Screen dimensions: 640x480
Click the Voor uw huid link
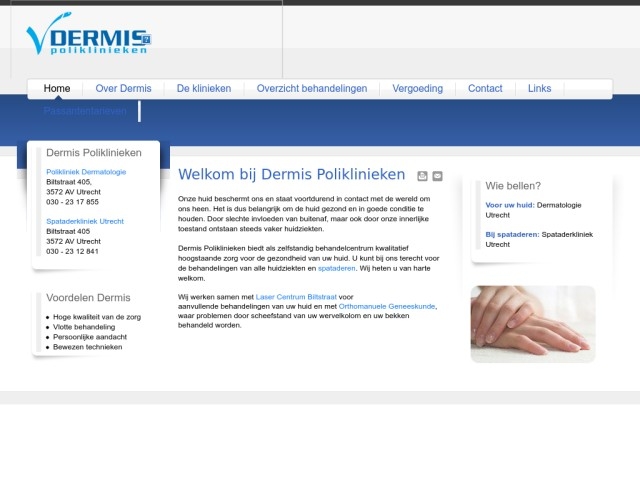coord(508,205)
